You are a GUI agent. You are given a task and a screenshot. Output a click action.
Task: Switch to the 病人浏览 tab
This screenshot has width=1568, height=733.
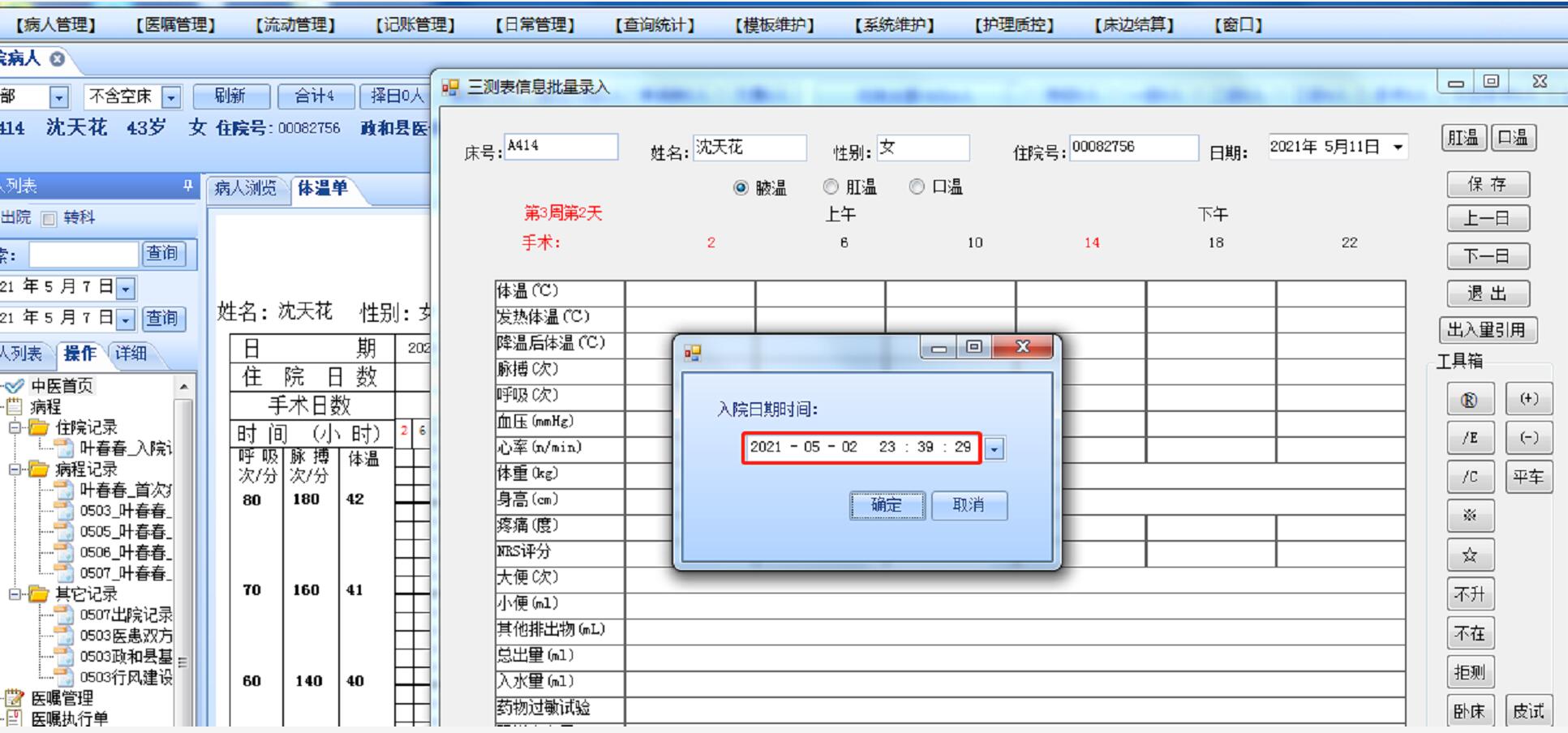tap(245, 188)
